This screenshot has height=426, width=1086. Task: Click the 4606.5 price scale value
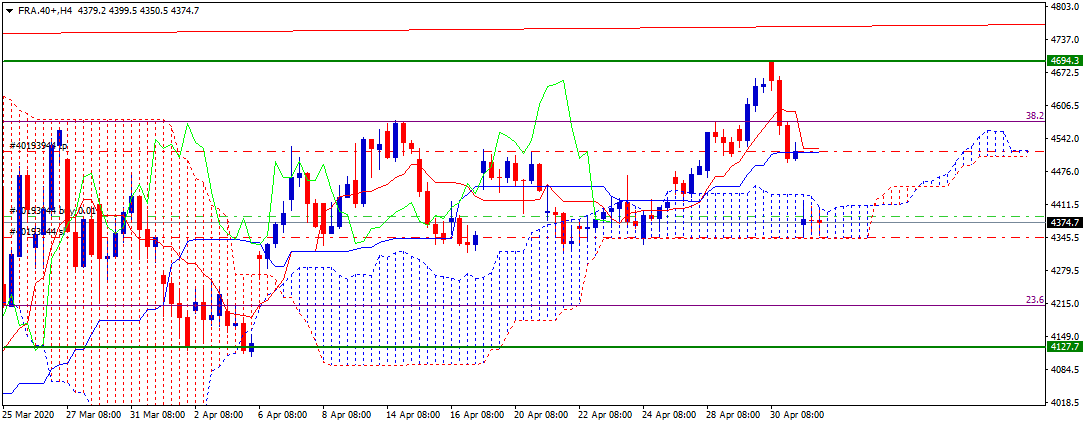point(1063,105)
